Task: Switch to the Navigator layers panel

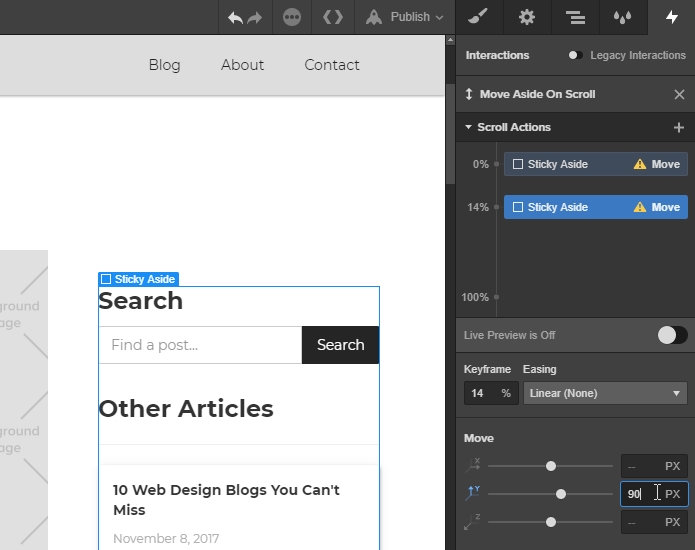Action: pos(575,17)
